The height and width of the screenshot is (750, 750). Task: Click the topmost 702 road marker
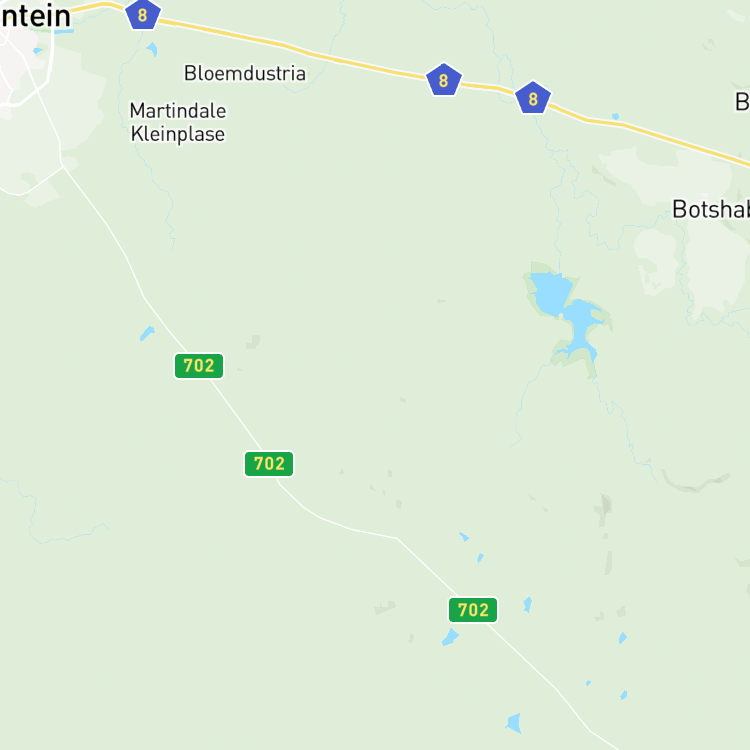pyautogui.click(x=199, y=366)
